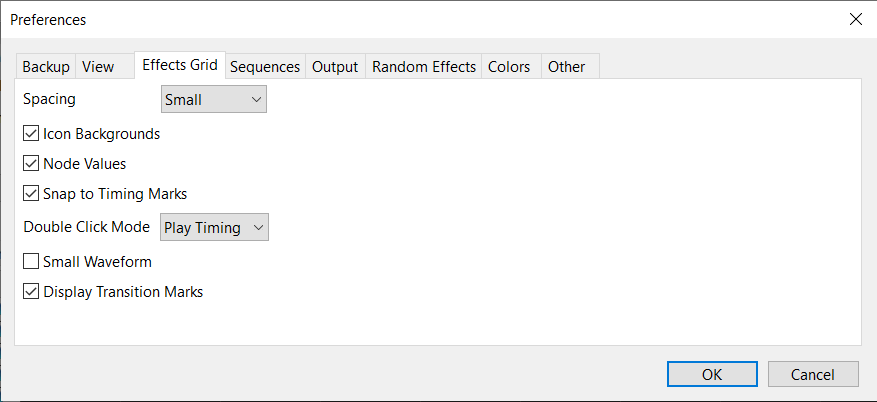Switch to the Backup tab
Viewport: 877px width, 402px height.
[x=46, y=67]
